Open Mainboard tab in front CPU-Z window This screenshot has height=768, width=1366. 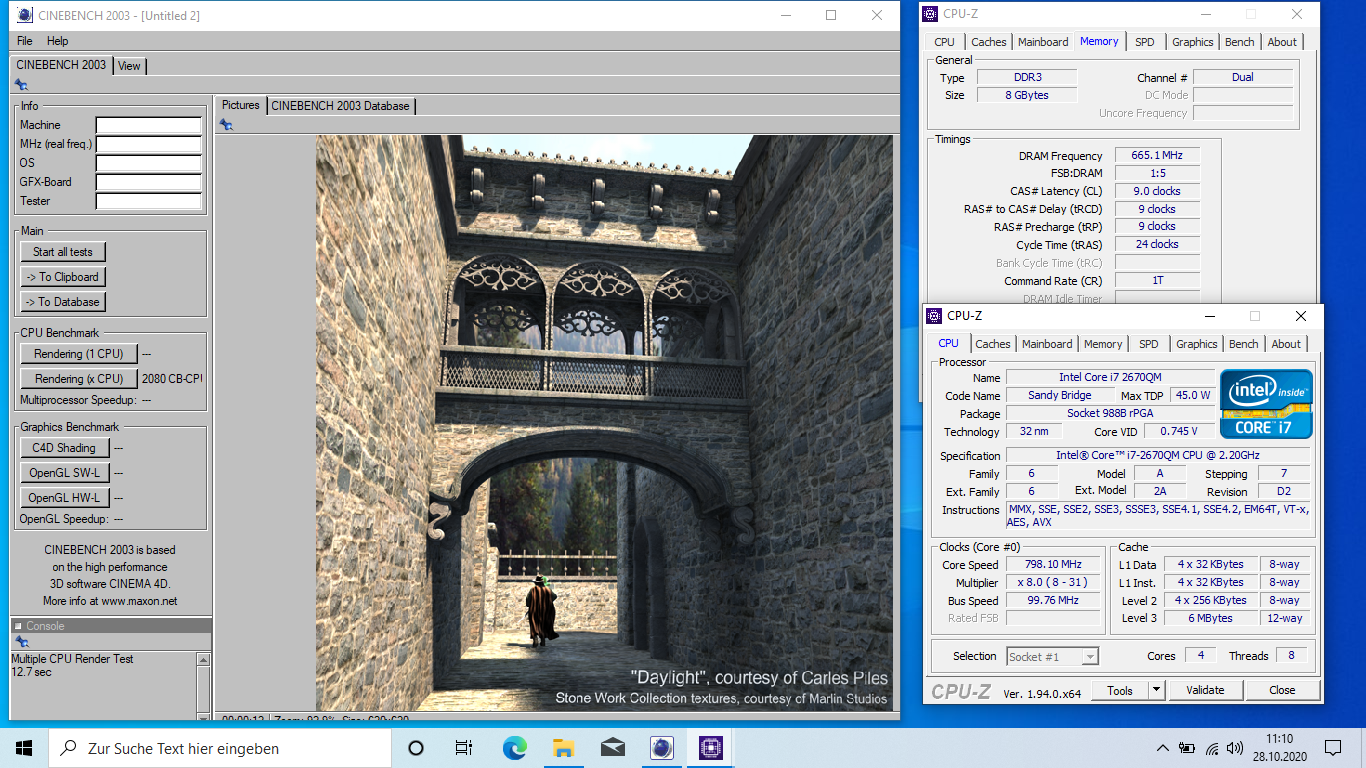(1047, 344)
